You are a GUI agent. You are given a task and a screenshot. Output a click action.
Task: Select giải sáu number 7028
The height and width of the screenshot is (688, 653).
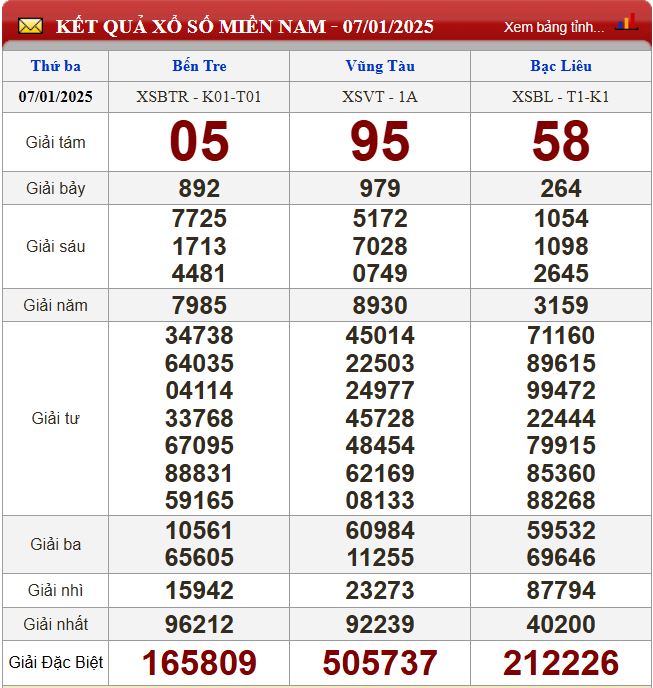(380, 246)
